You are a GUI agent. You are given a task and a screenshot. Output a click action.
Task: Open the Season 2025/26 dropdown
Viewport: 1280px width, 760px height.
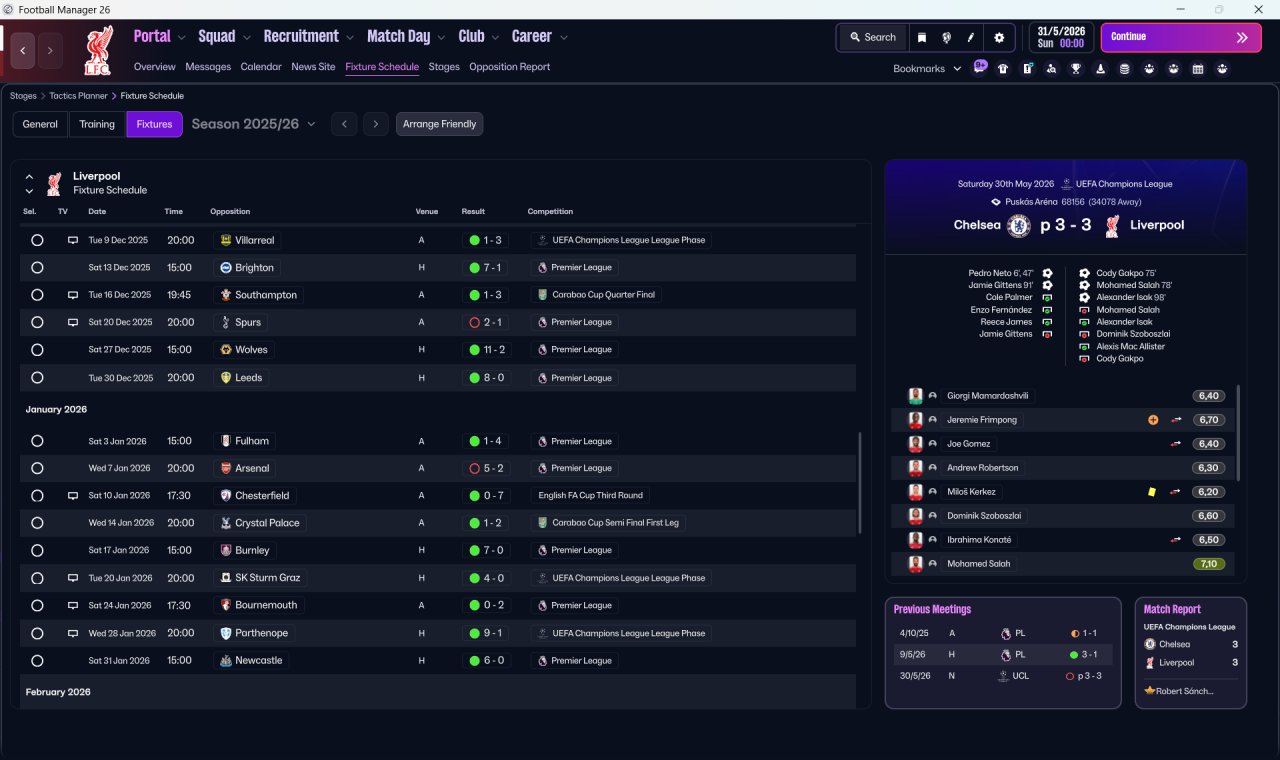point(253,124)
